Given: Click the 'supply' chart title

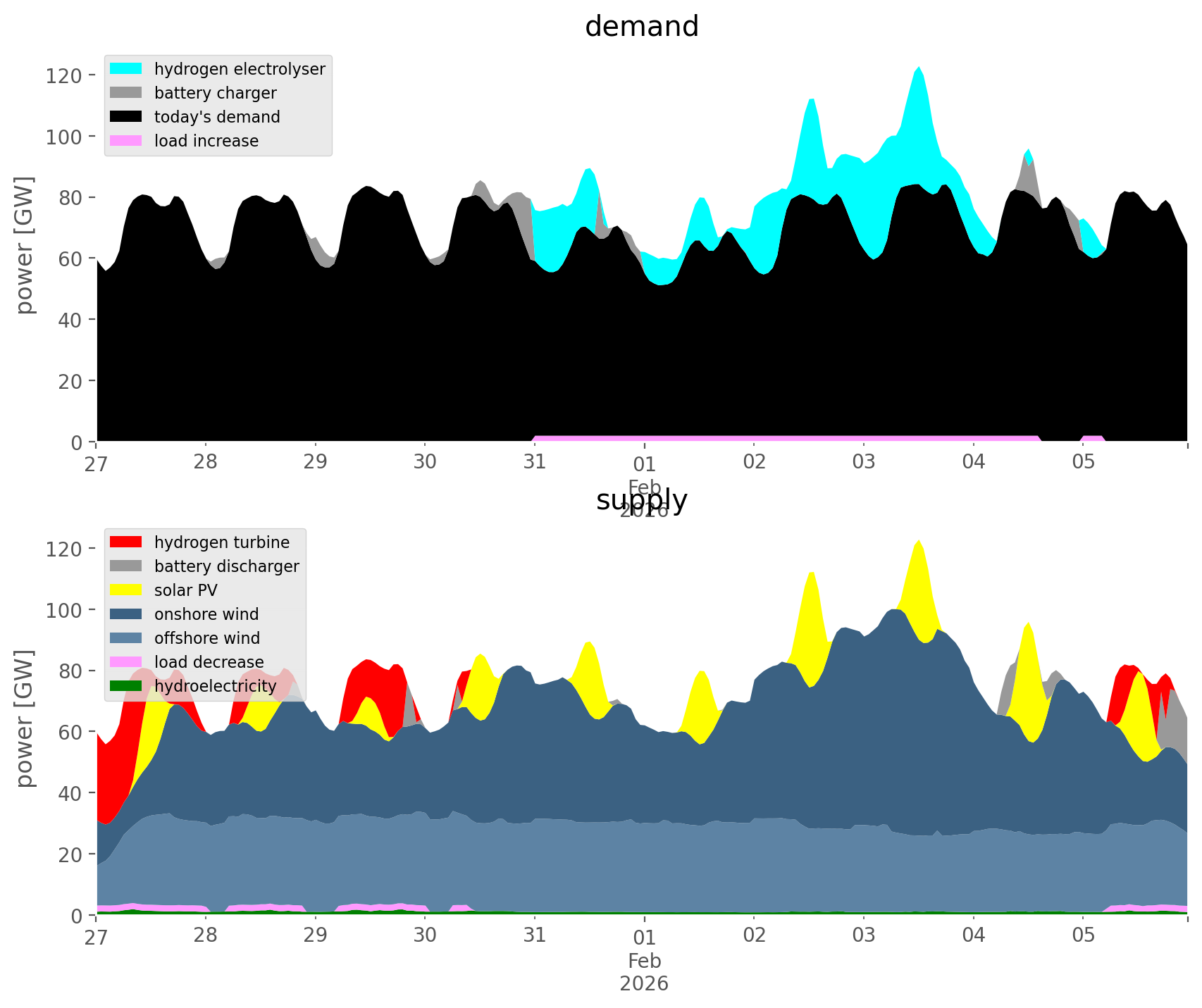Looking at the screenshot, I should pos(642,500).
